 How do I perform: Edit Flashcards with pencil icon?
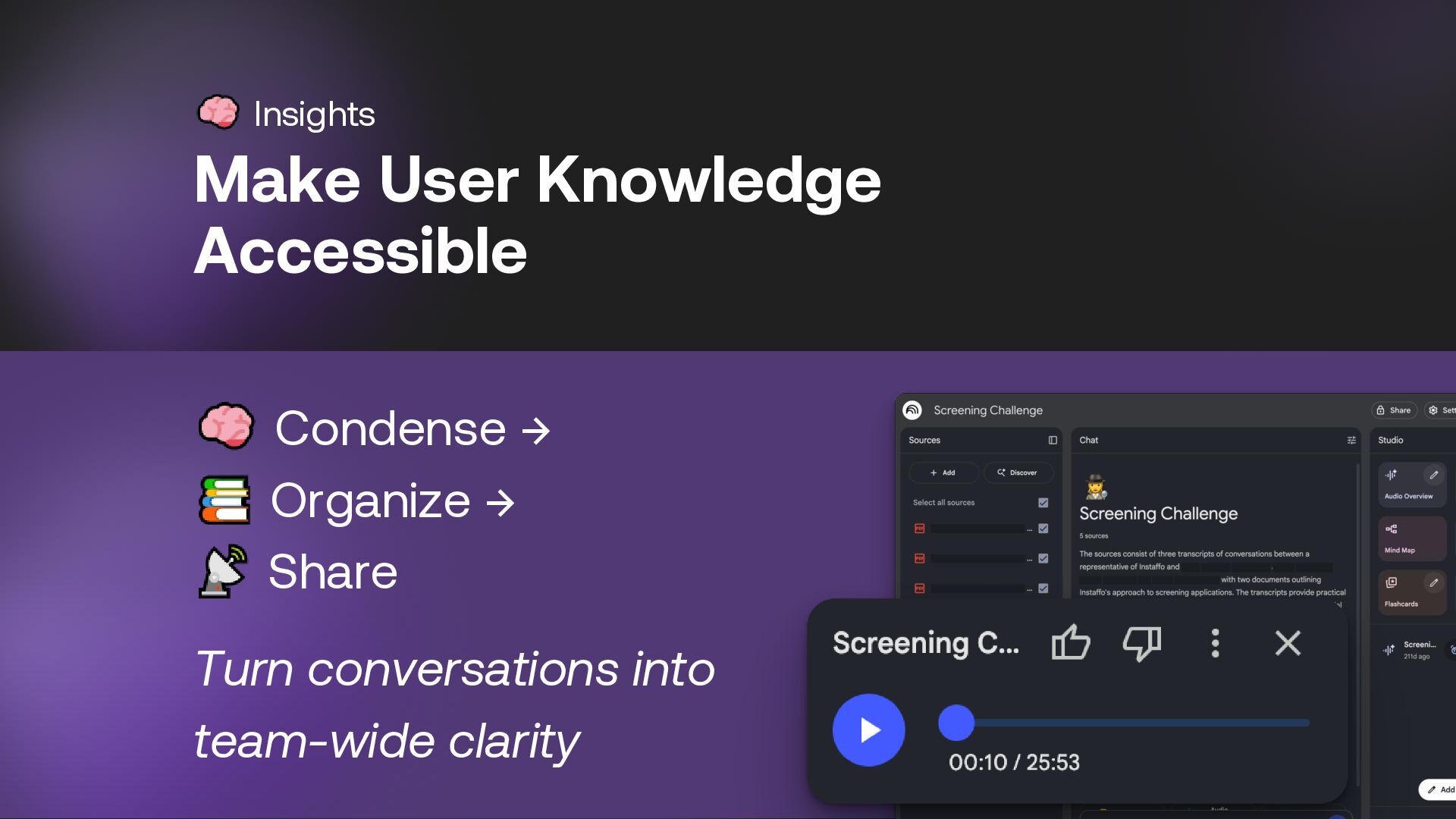point(1433,582)
